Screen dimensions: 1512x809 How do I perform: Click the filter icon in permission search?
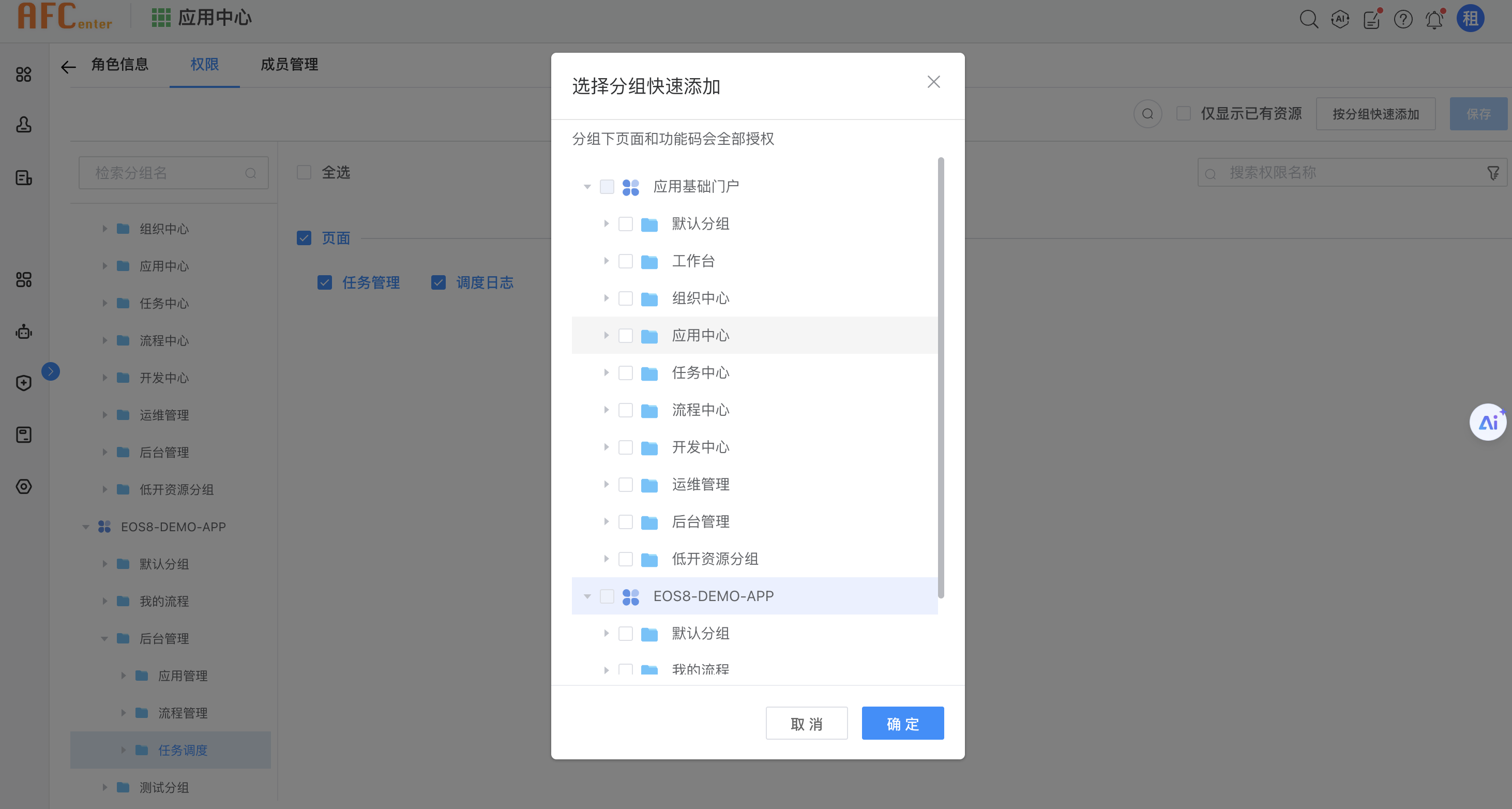pos(1493,173)
